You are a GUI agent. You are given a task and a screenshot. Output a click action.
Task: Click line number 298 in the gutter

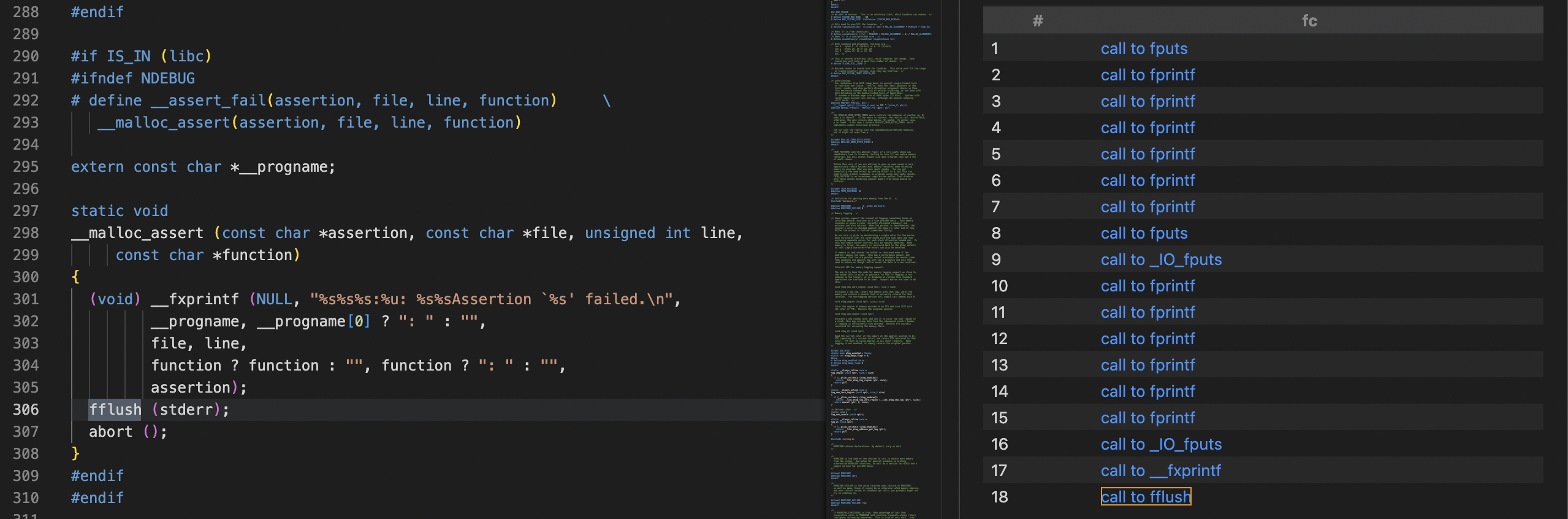pyautogui.click(x=26, y=233)
